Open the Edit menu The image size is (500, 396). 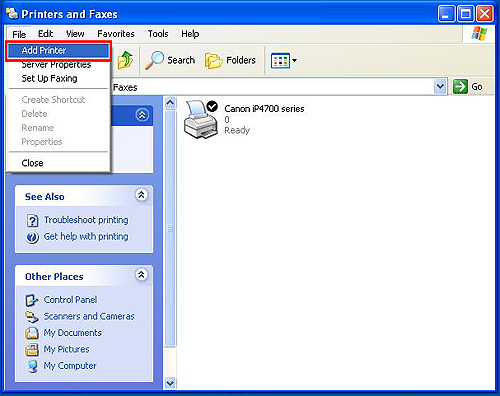45,34
